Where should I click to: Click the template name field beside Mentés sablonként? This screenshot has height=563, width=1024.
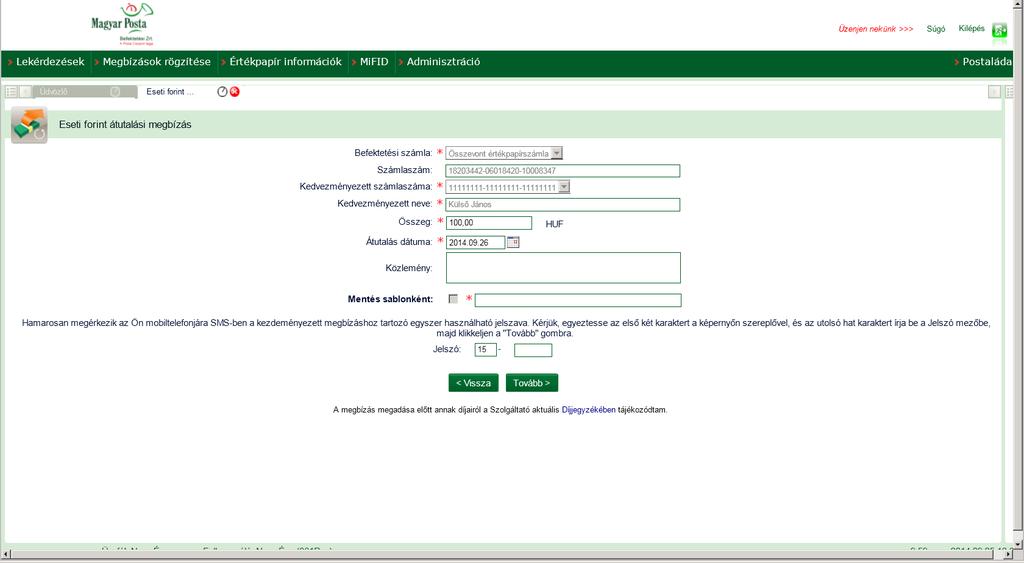[x=578, y=300]
